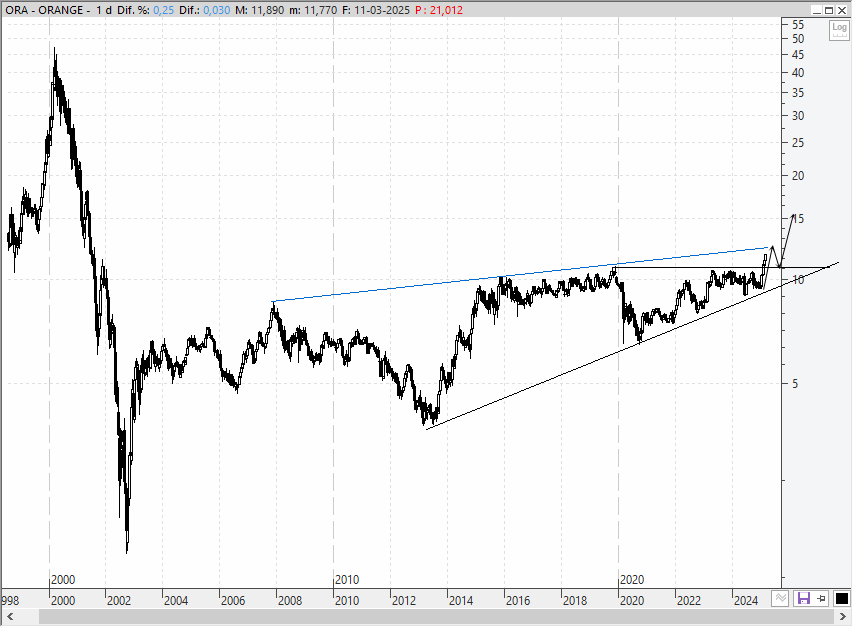Click the 45 label on price axis
This screenshot has width=853, height=627.
[798, 55]
